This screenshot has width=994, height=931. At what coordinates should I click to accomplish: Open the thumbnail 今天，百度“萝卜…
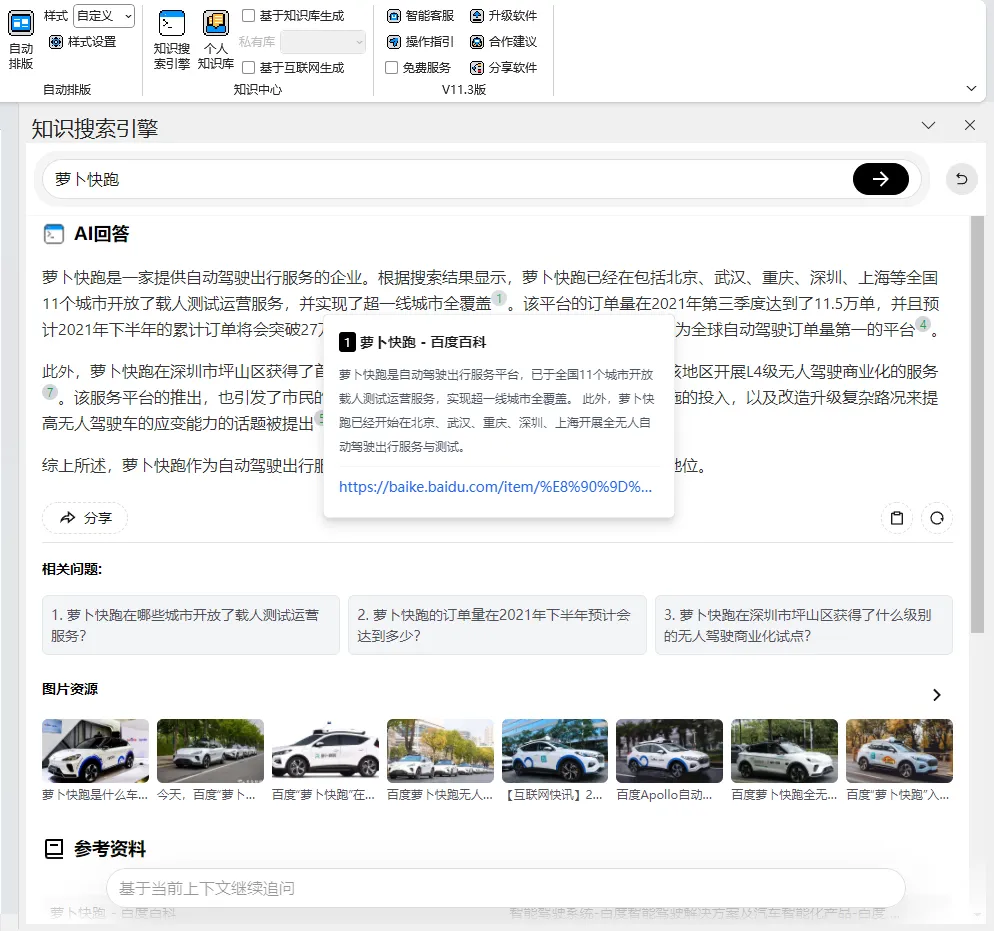(x=210, y=751)
